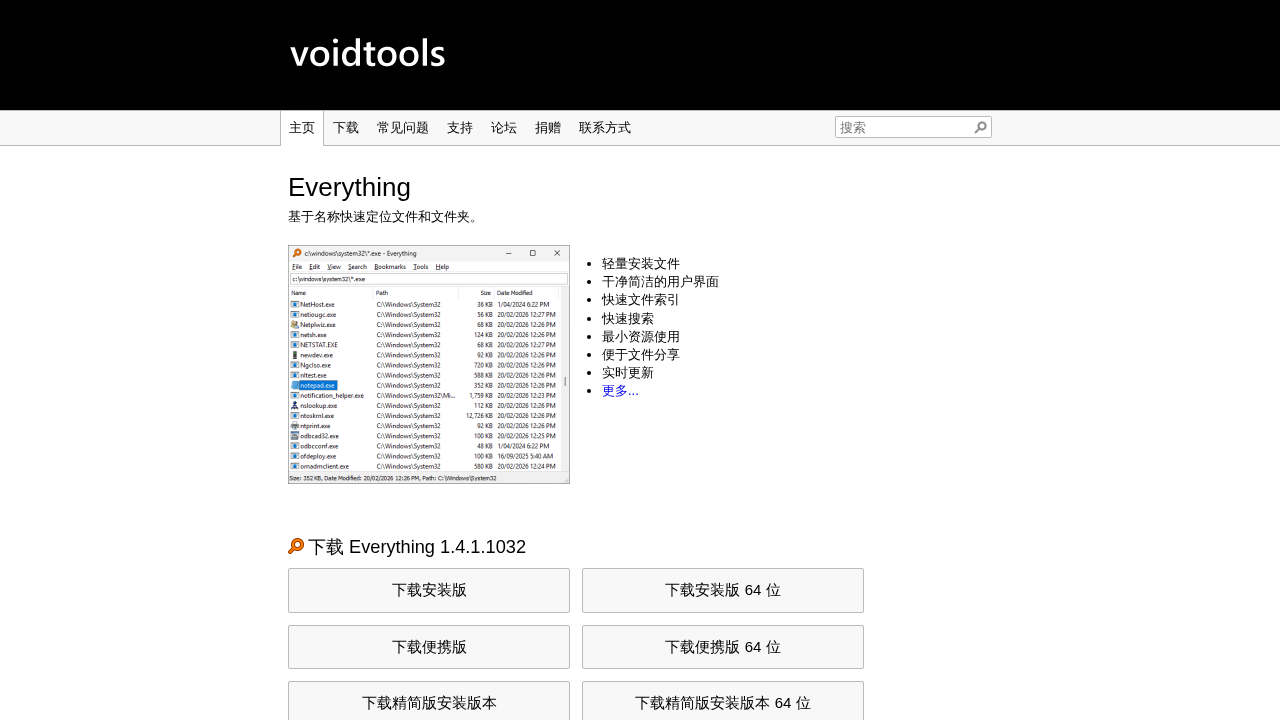Image resolution: width=1280 pixels, height=720 pixels.
Task: Click the Everything magnifier icon beside download heading
Action: 296,547
